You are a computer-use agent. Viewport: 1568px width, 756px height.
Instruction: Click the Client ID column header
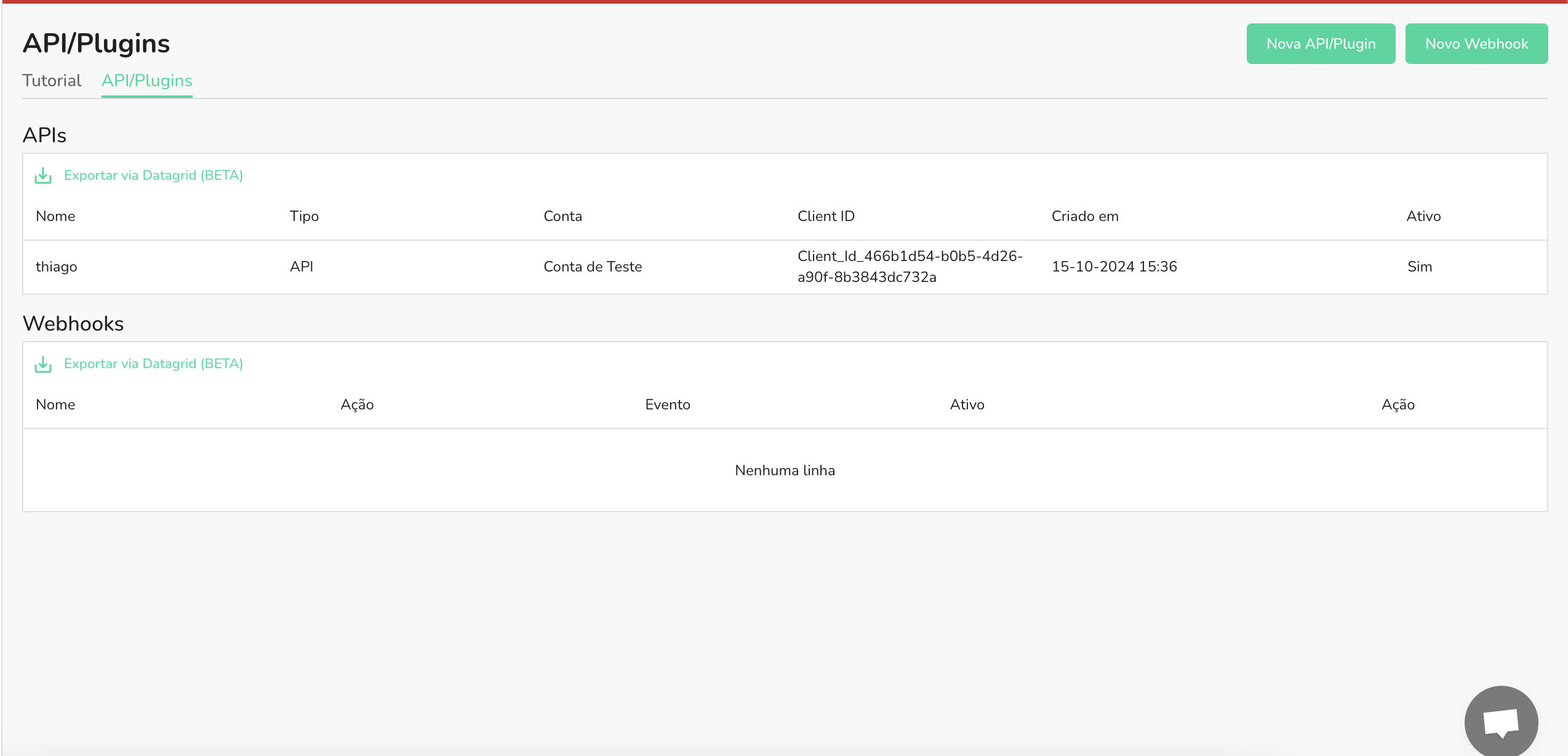(x=826, y=216)
